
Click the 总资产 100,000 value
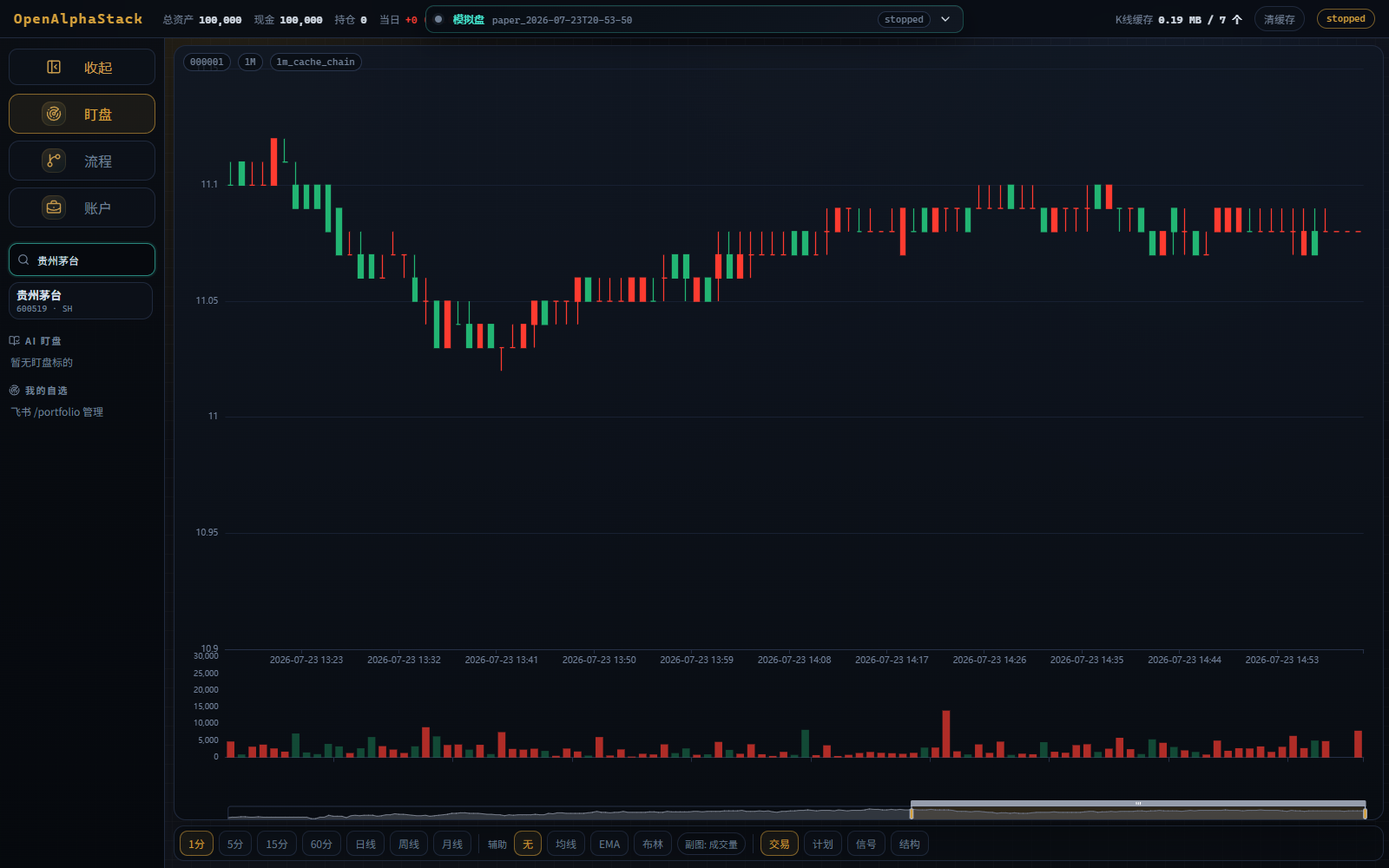coord(221,19)
